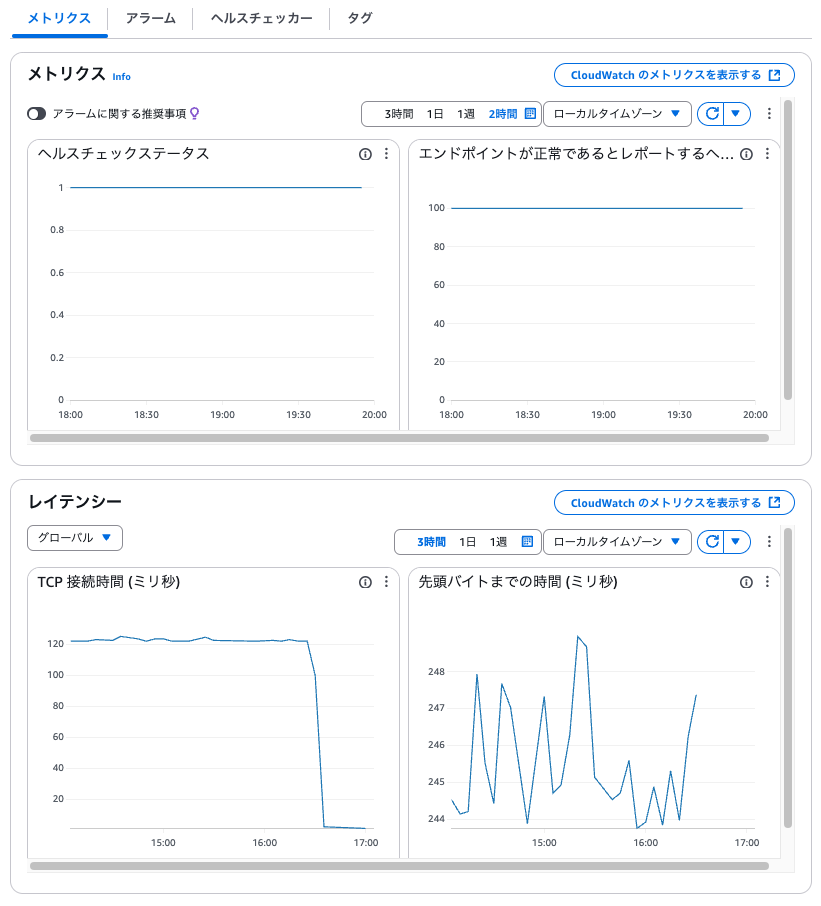Open the refresh interval dropdown arrow

pos(735,113)
